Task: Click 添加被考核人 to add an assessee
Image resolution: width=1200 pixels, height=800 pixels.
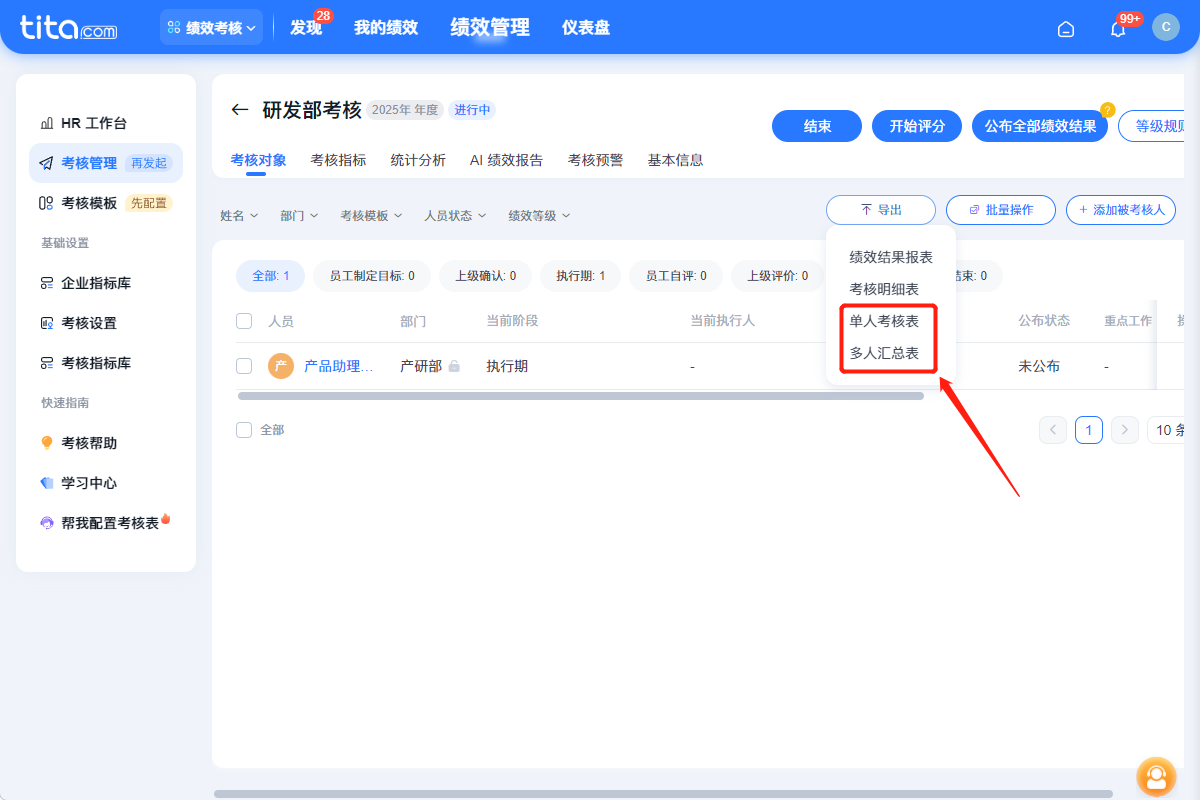Action: [1120, 210]
